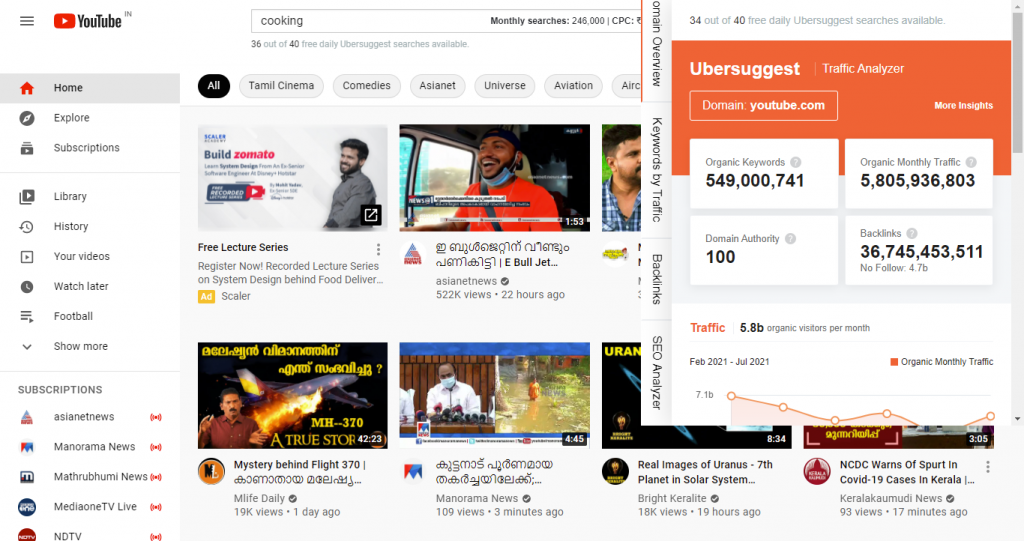Select the Comedies filter chip
Viewport: 1024px width, 541px height.
pyautogui.click(x=366, y=86)
